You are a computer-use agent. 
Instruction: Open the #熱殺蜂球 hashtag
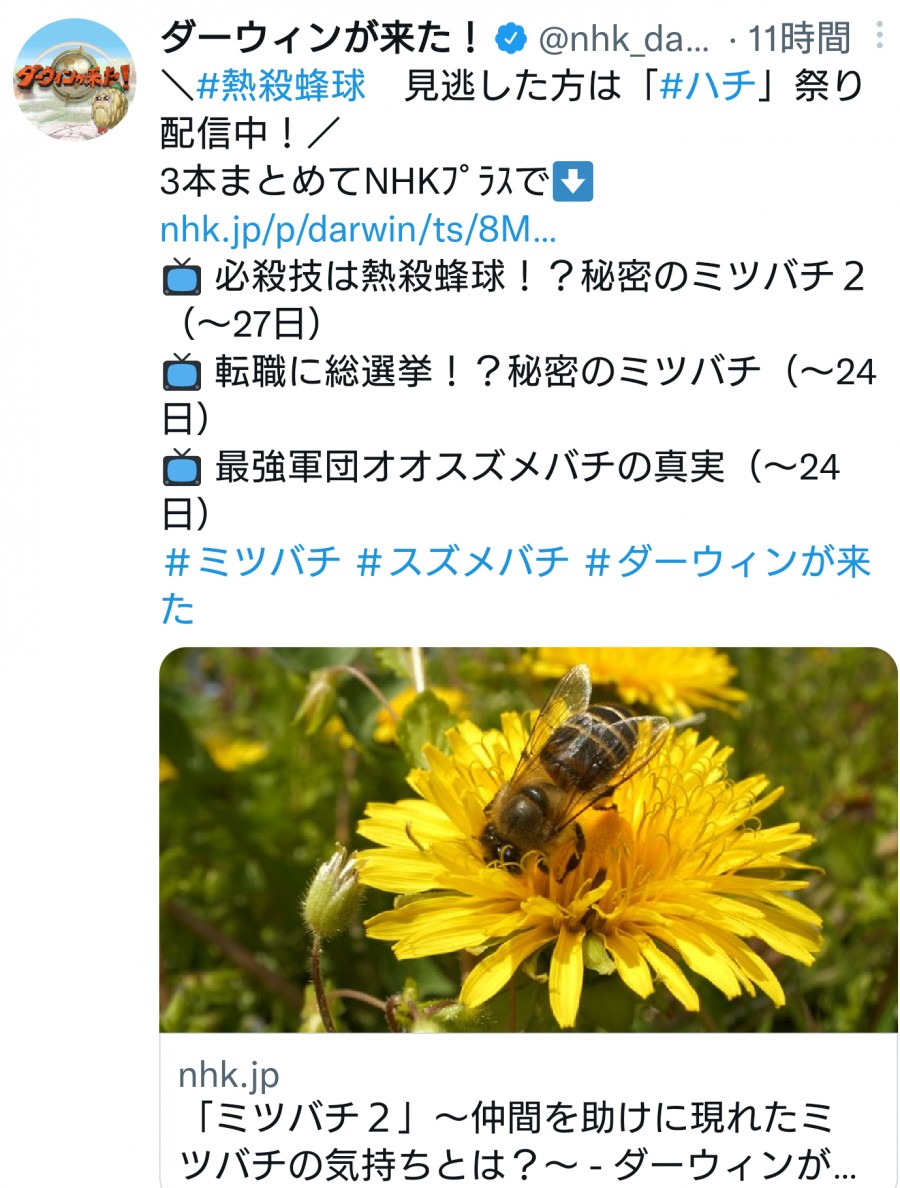(281, 86)
